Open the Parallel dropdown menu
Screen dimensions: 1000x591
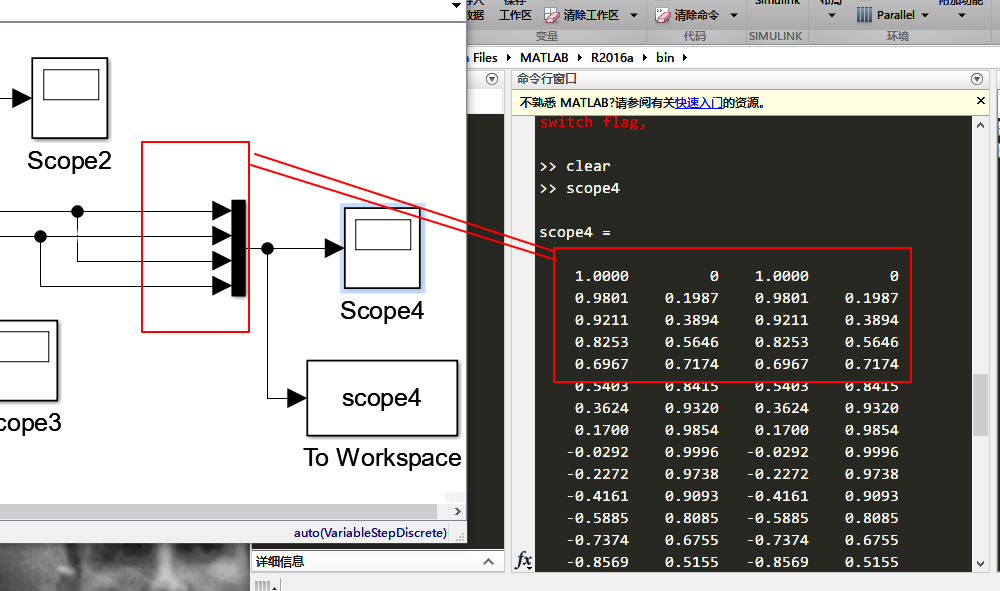tap(925, 15)
